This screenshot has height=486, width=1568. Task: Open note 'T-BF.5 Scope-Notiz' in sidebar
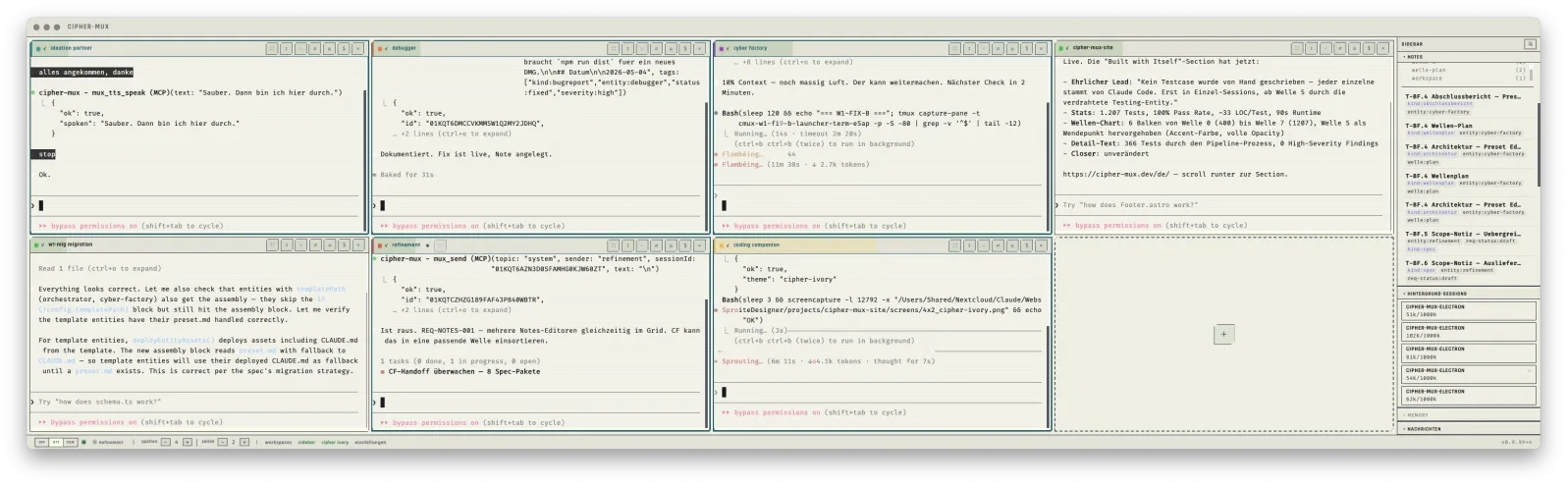coord(1462,234)
